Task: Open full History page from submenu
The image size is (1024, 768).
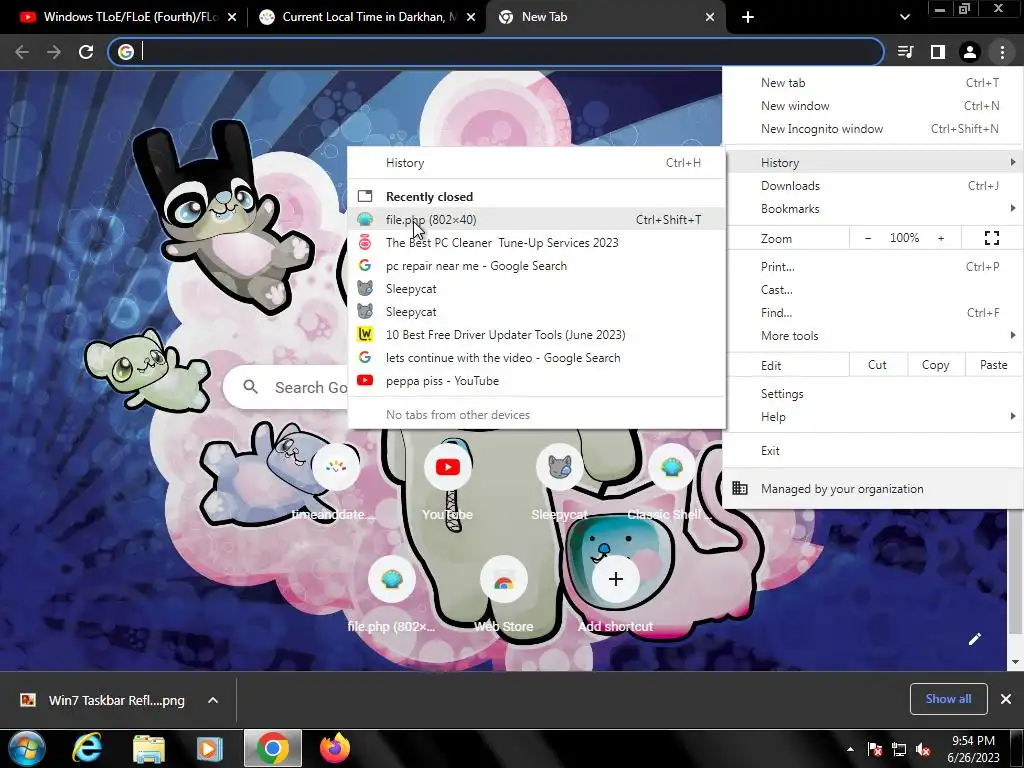Action: [536, 163]
